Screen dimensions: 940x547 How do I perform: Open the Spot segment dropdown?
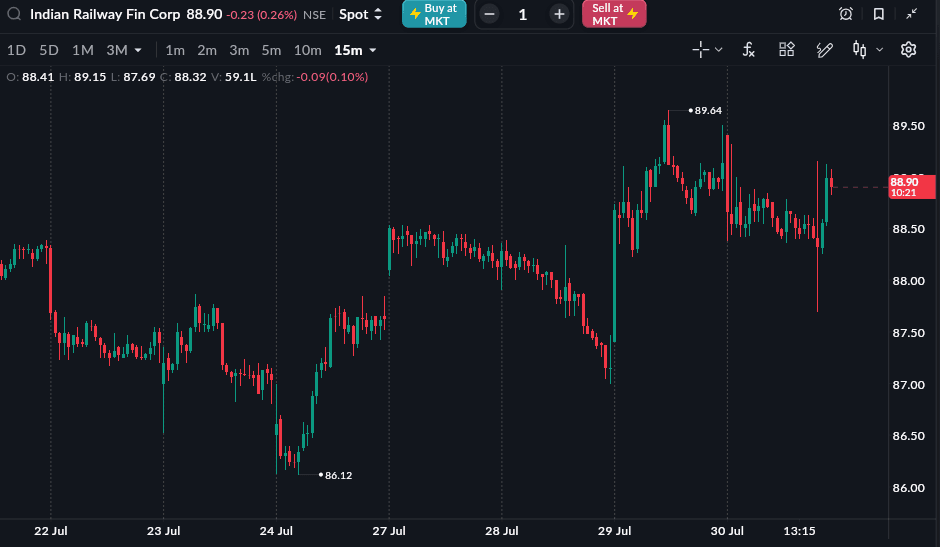pos(360,14)
